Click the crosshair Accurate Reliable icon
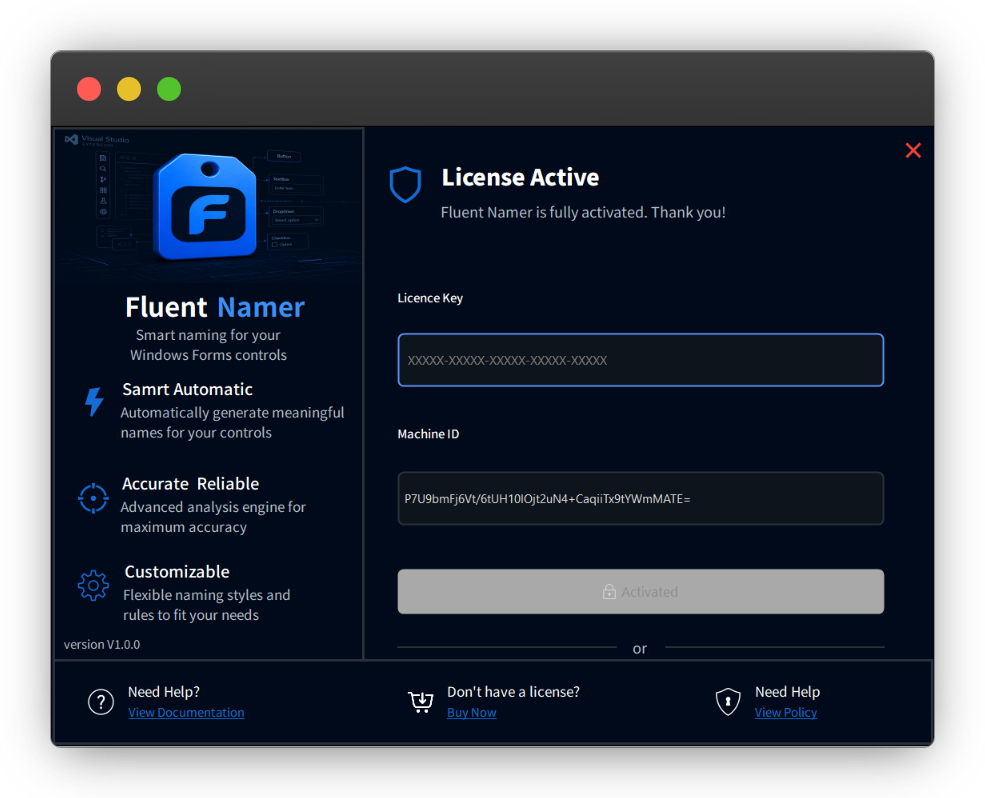 pyautogui.click(x=93, y=498)
